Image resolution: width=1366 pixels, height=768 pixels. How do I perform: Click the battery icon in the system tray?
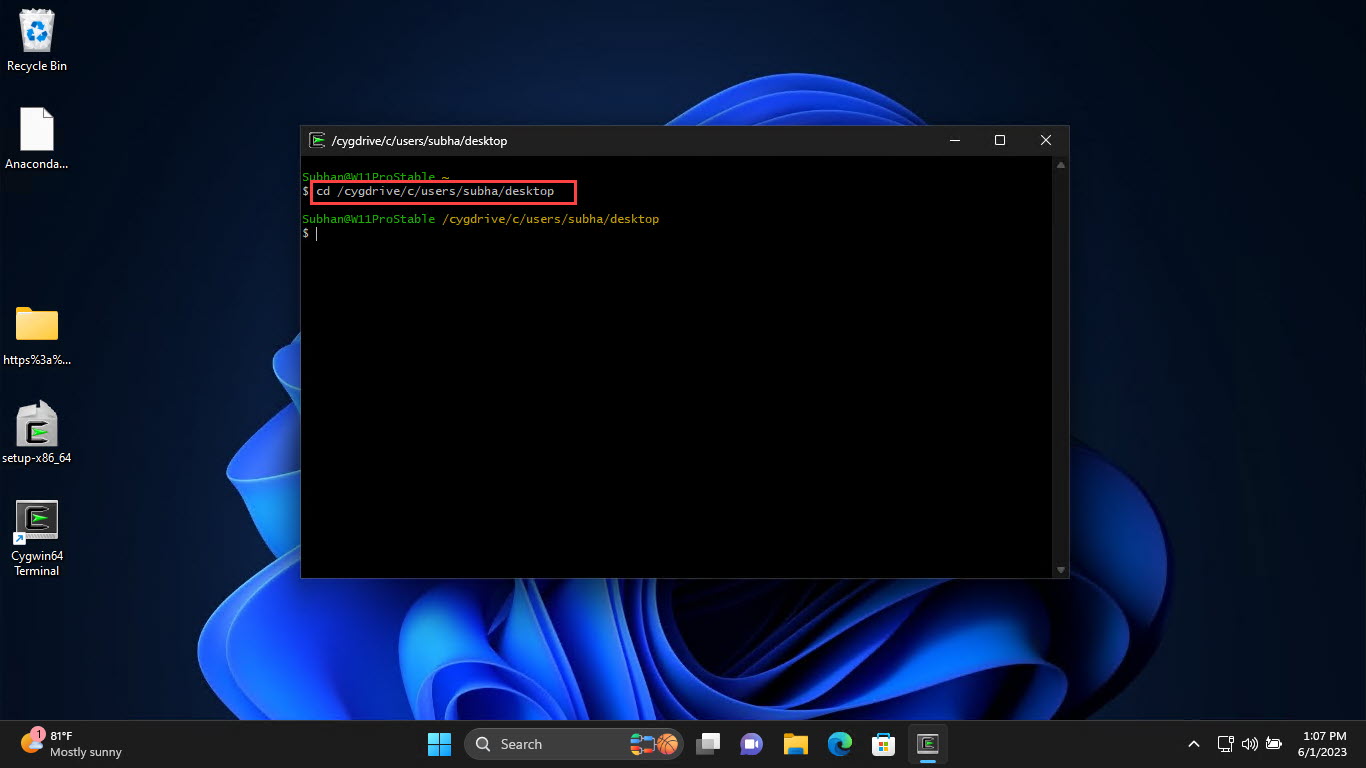click(1273, 744)
